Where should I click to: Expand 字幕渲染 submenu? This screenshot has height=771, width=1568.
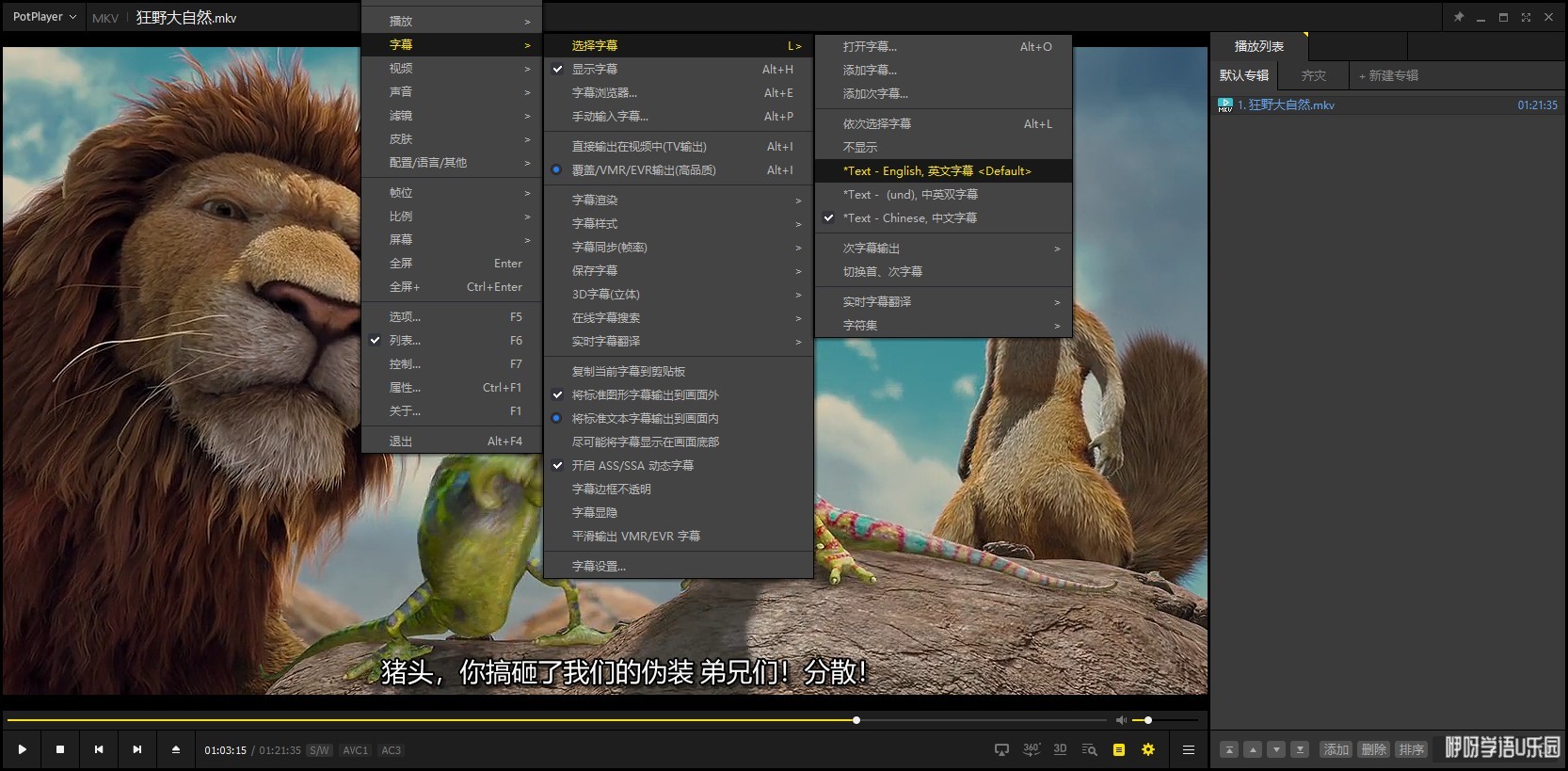[678, 200]
